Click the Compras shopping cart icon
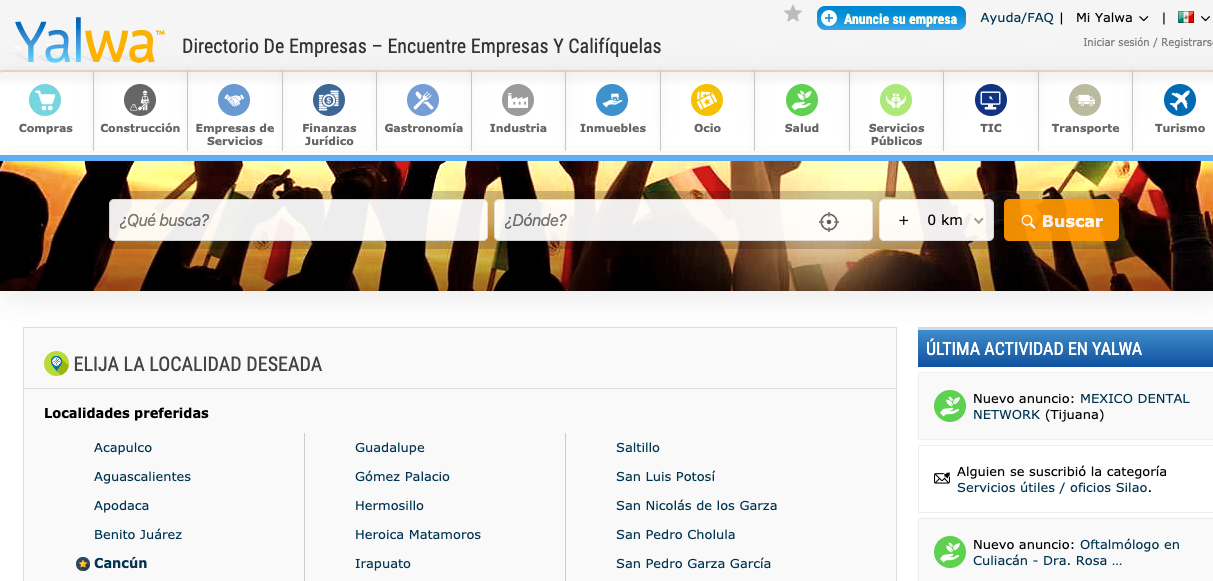The image size is (1213, 581). point(45,100)
